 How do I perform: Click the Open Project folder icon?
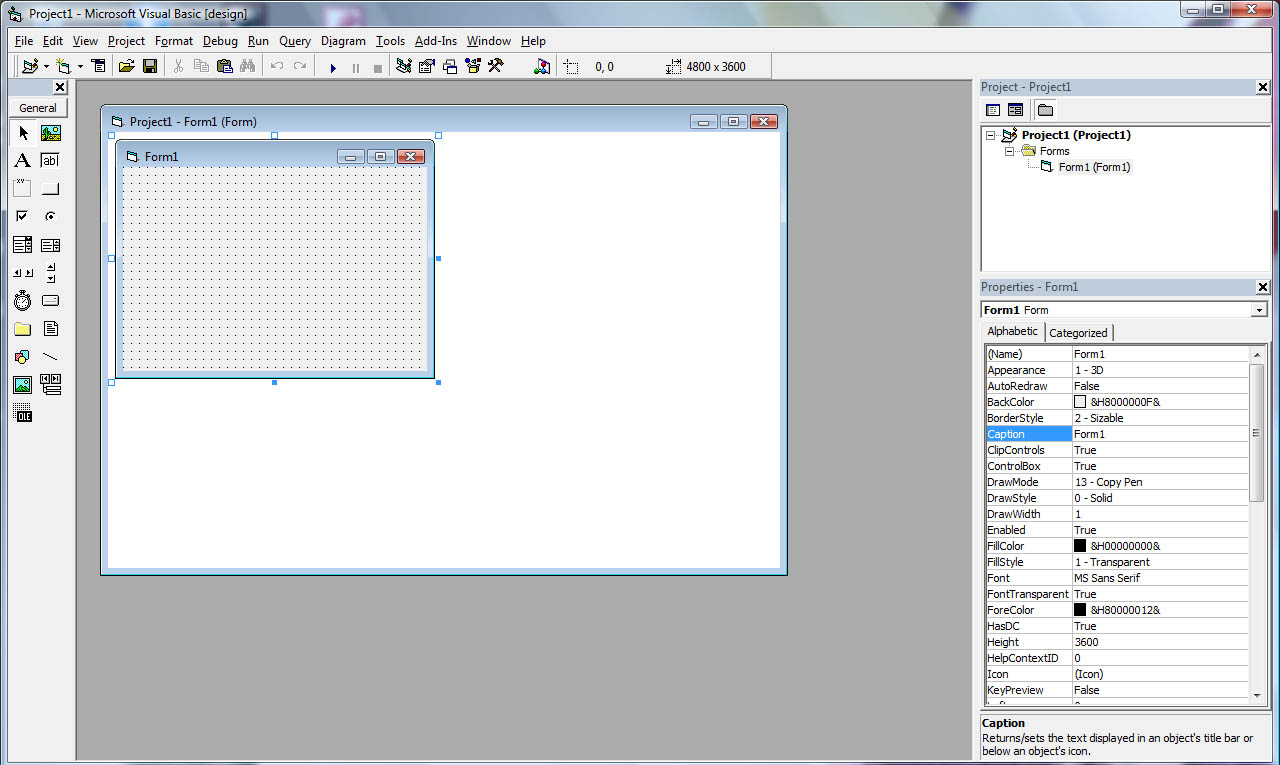pyautogui.click(x=127, y=67)
